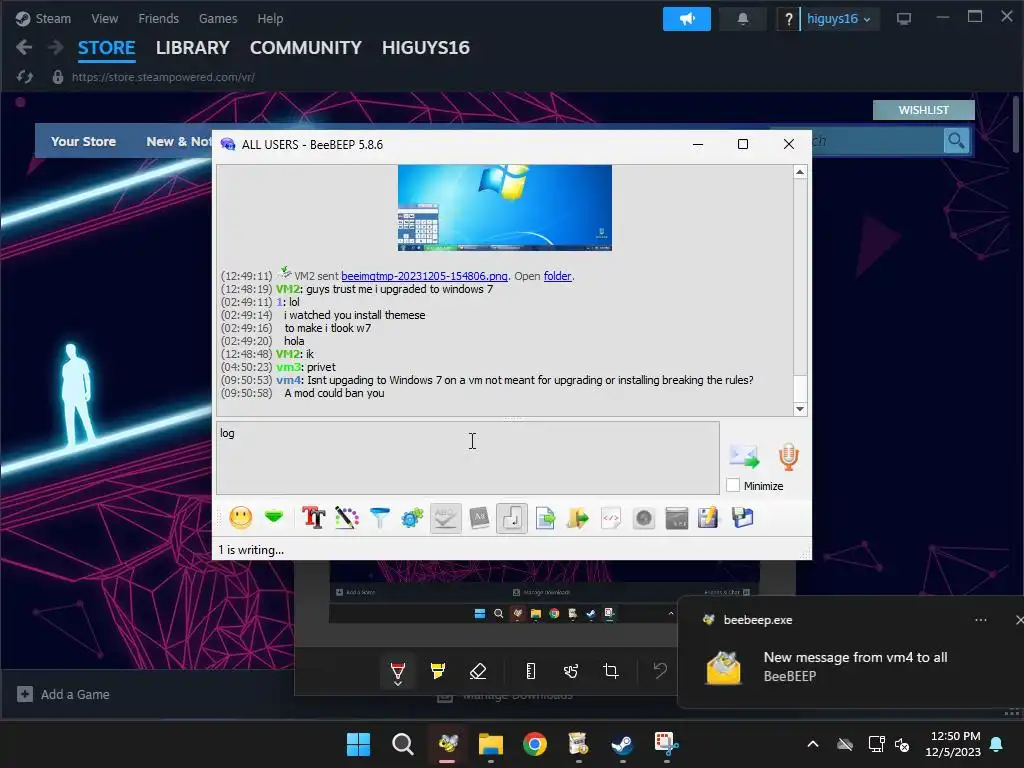Click the send folder icon with green arrow

578,519
